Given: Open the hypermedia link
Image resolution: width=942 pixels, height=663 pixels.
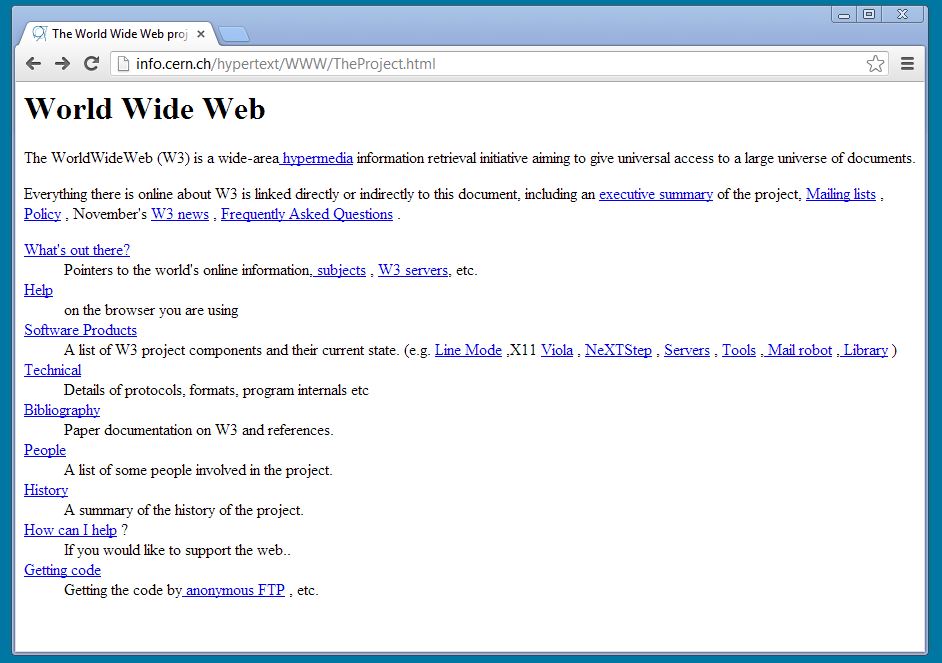Looking at the screenshot, I should point(317,159).
